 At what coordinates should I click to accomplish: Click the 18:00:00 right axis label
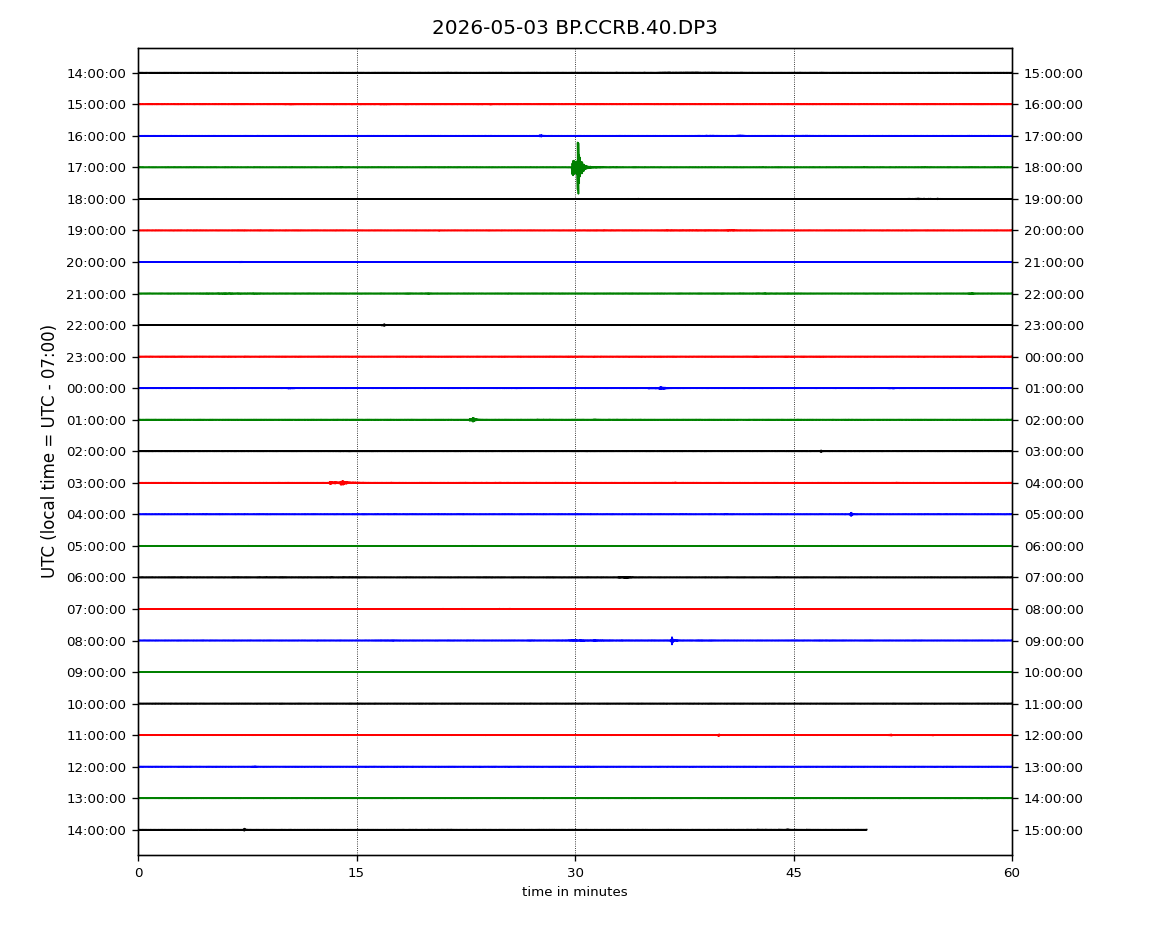pos(1053,168)
